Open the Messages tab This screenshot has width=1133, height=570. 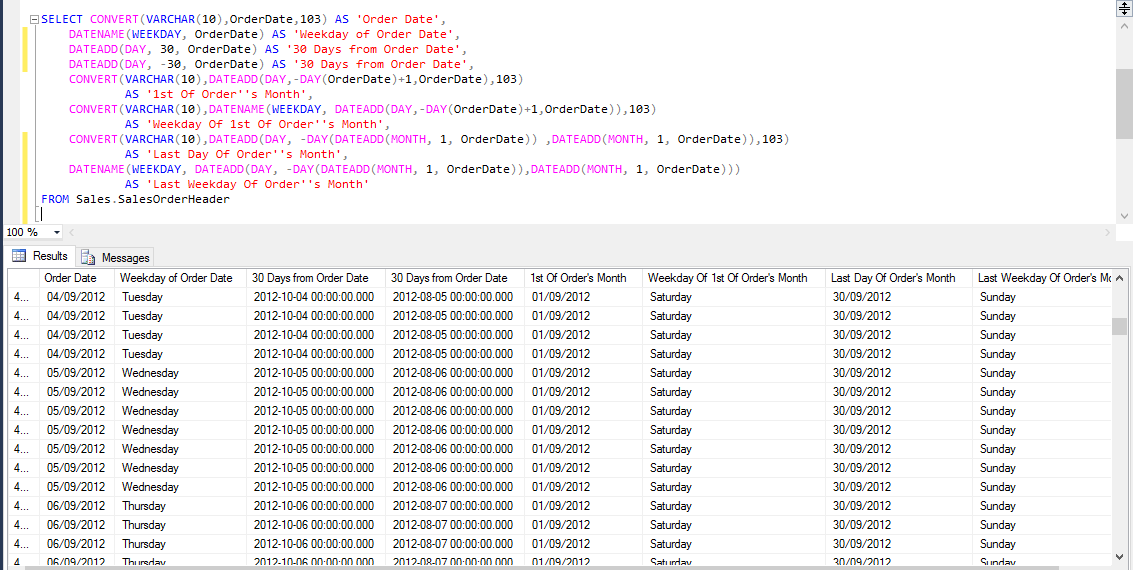pyautogui.click(x=116, y=257)
